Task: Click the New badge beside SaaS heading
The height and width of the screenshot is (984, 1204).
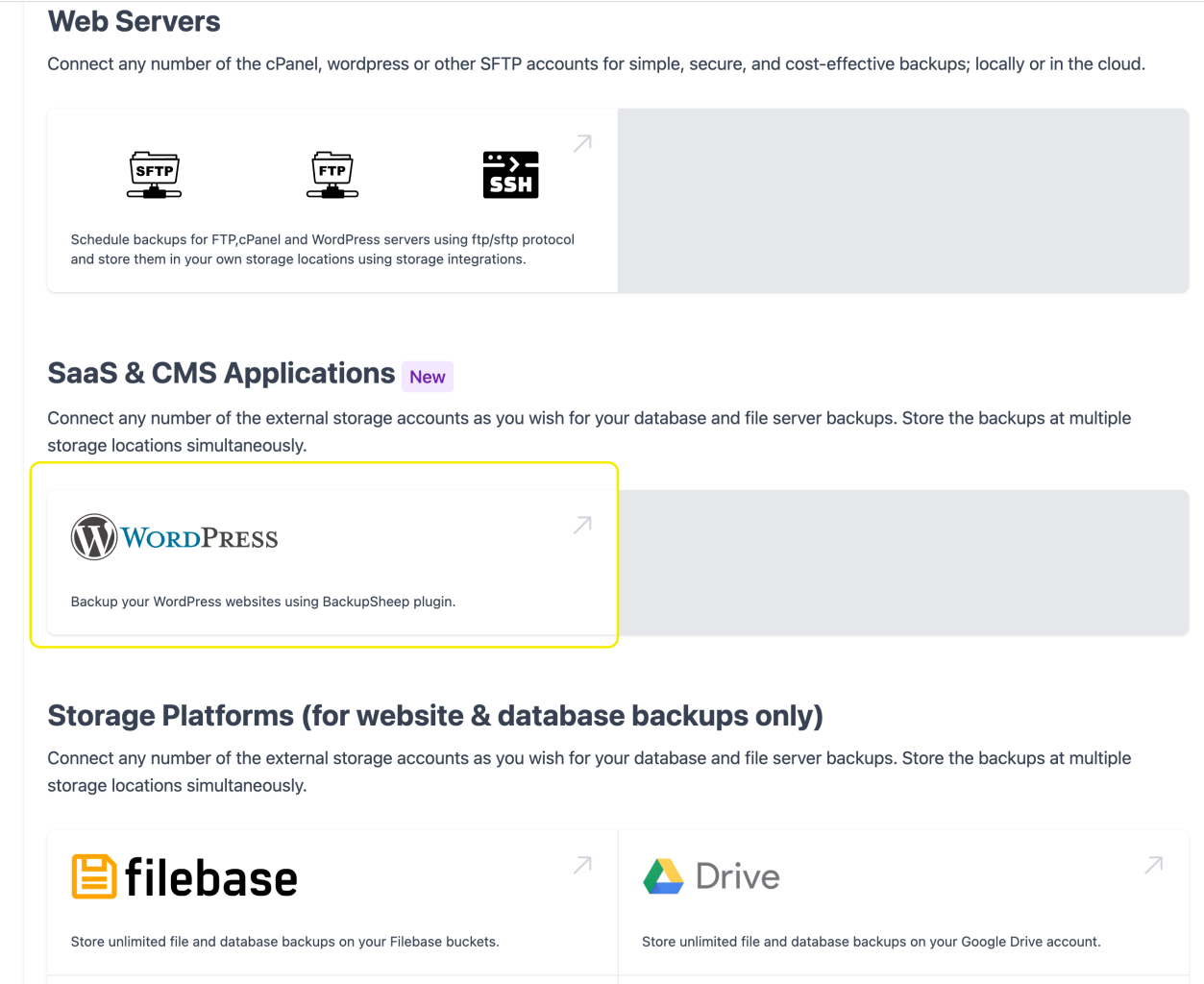Action: [428, 377]
